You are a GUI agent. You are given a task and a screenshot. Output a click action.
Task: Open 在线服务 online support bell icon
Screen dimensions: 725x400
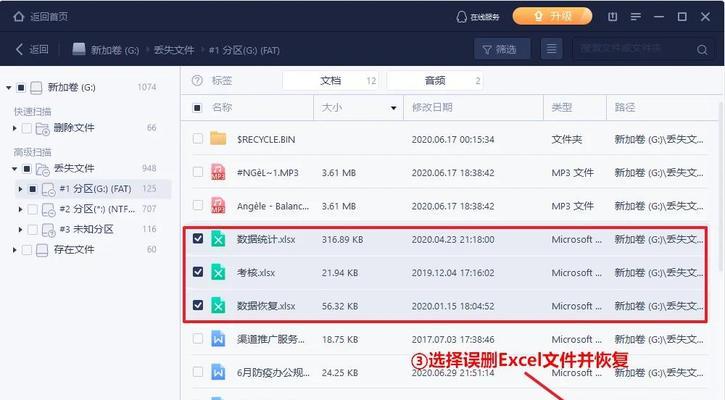point(461,17)
